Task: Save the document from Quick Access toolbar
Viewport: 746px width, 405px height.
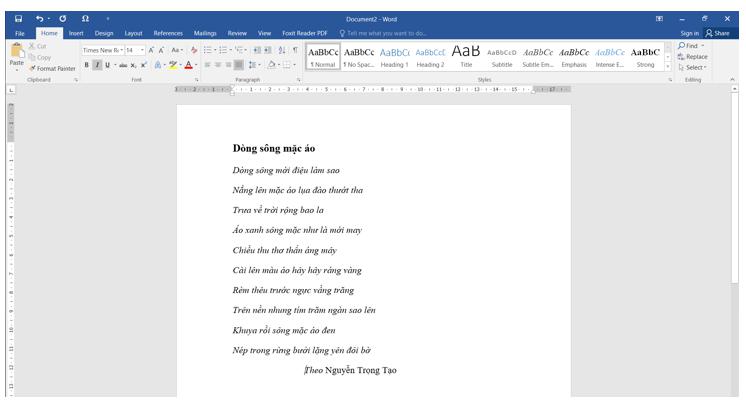Action: [x=19, y=19]
